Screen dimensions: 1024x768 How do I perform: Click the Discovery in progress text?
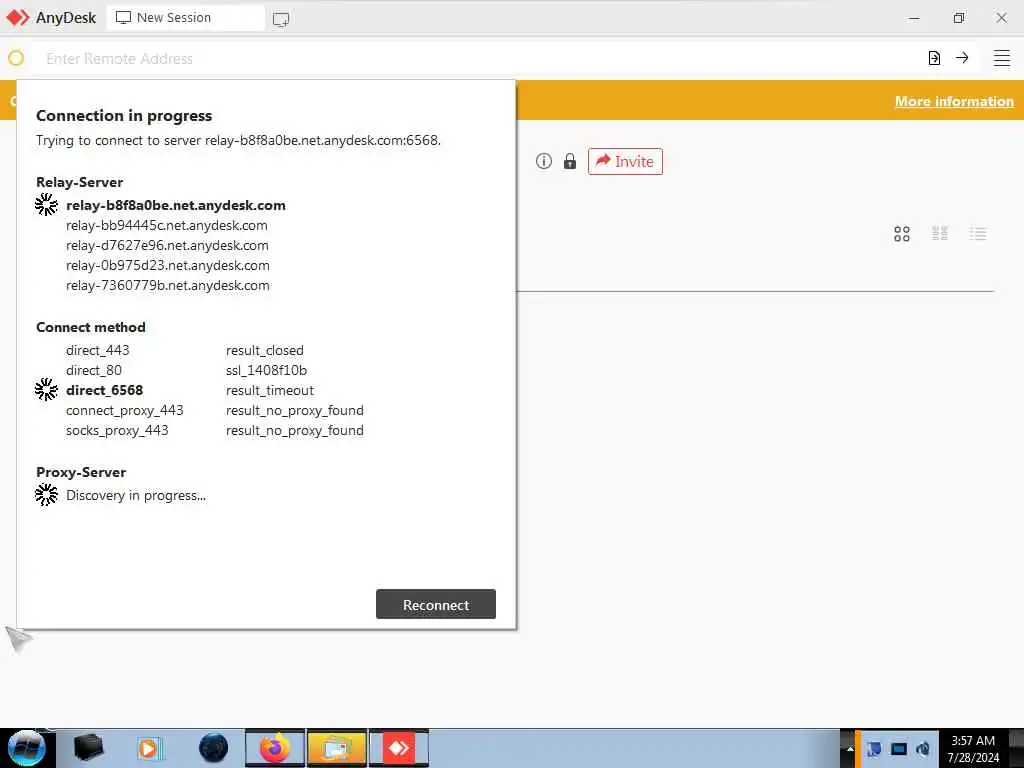tap(136, 495)
